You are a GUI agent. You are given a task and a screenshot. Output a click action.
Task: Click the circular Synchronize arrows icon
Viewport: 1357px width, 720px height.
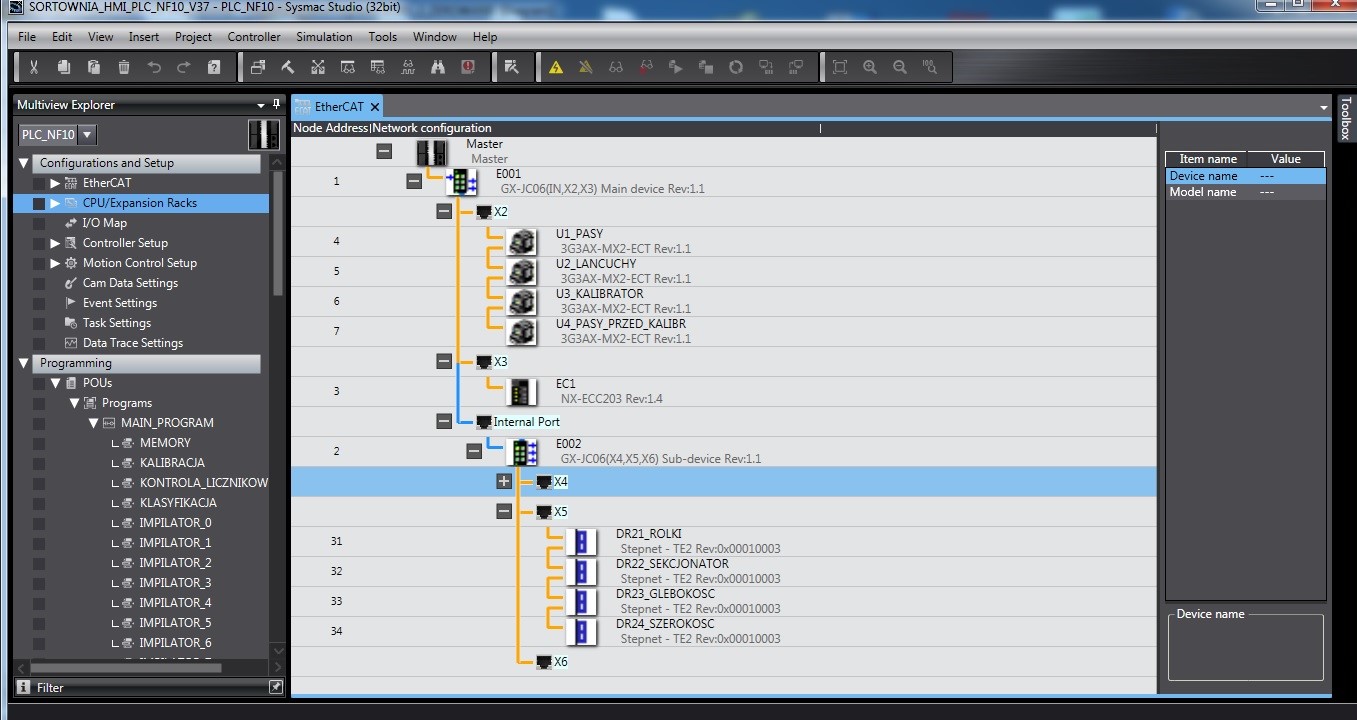736,67
